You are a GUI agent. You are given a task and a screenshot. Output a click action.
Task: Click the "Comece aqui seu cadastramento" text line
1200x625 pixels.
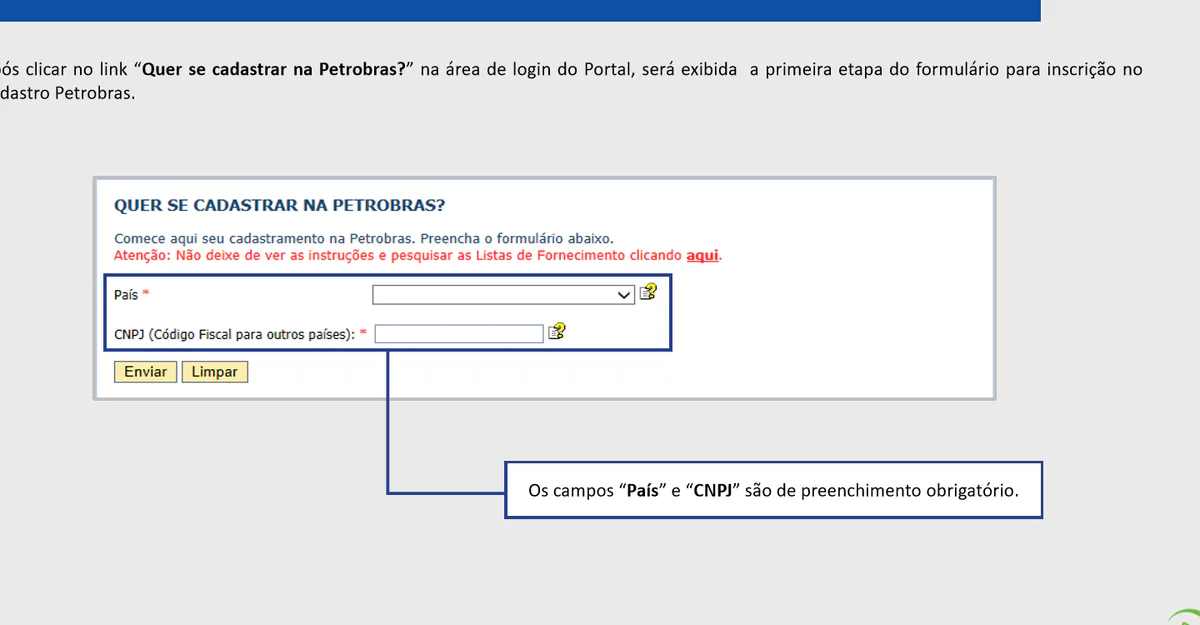pos(364,240)
